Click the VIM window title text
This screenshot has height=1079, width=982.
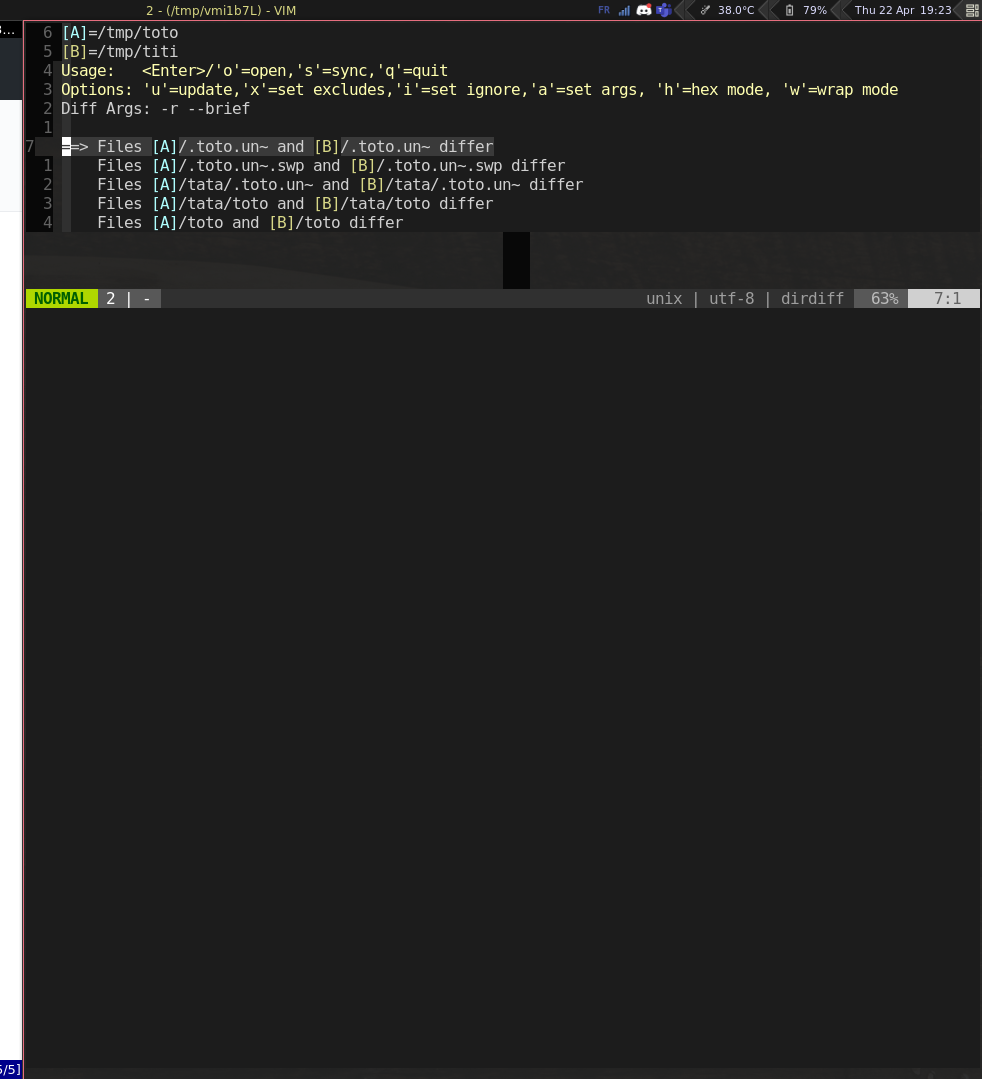click(x=221, y=10)
